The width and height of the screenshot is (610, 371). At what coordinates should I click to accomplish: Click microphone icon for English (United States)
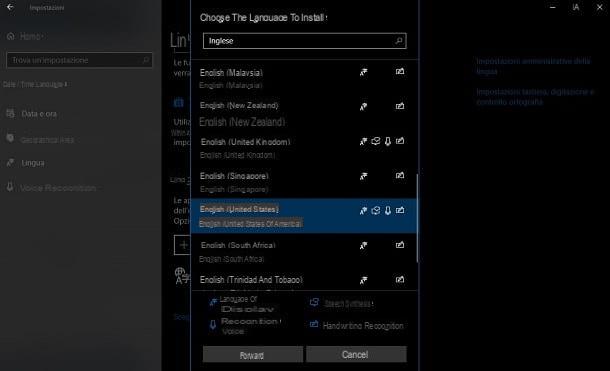[x=388, y=211]
